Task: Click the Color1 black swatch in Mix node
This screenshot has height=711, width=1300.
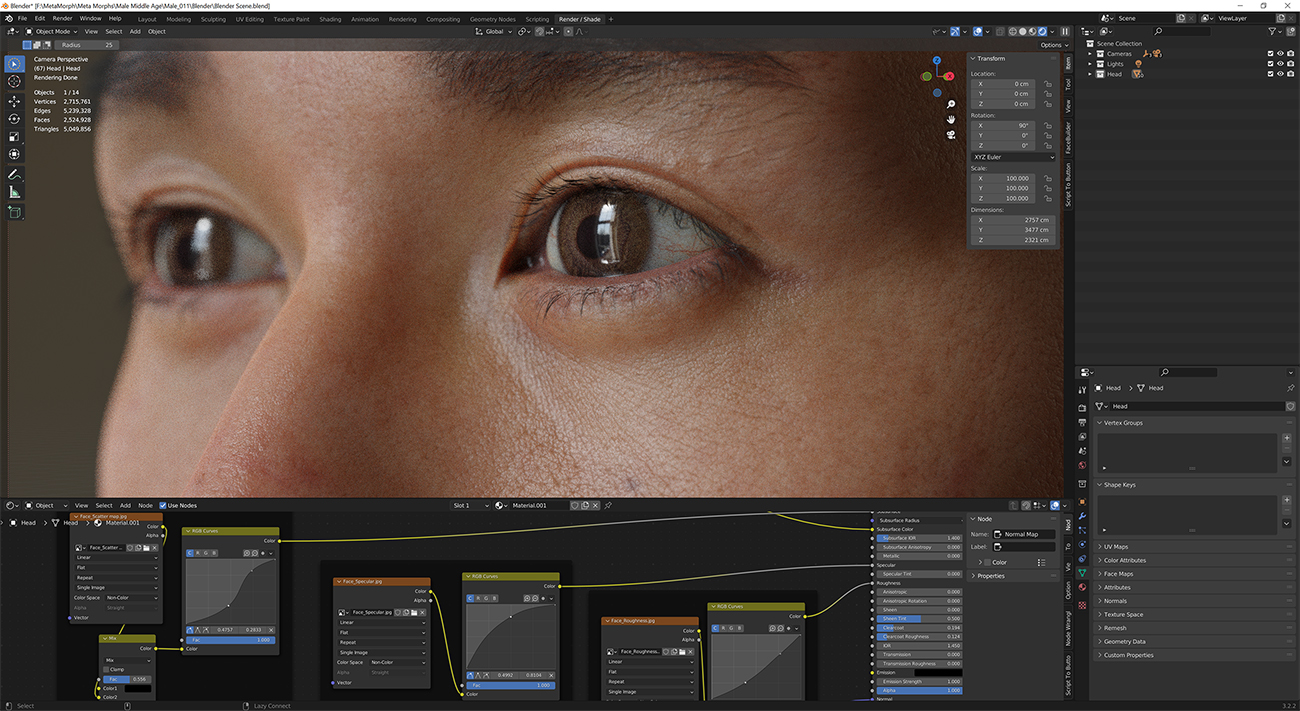Action: tap(136, 688)
